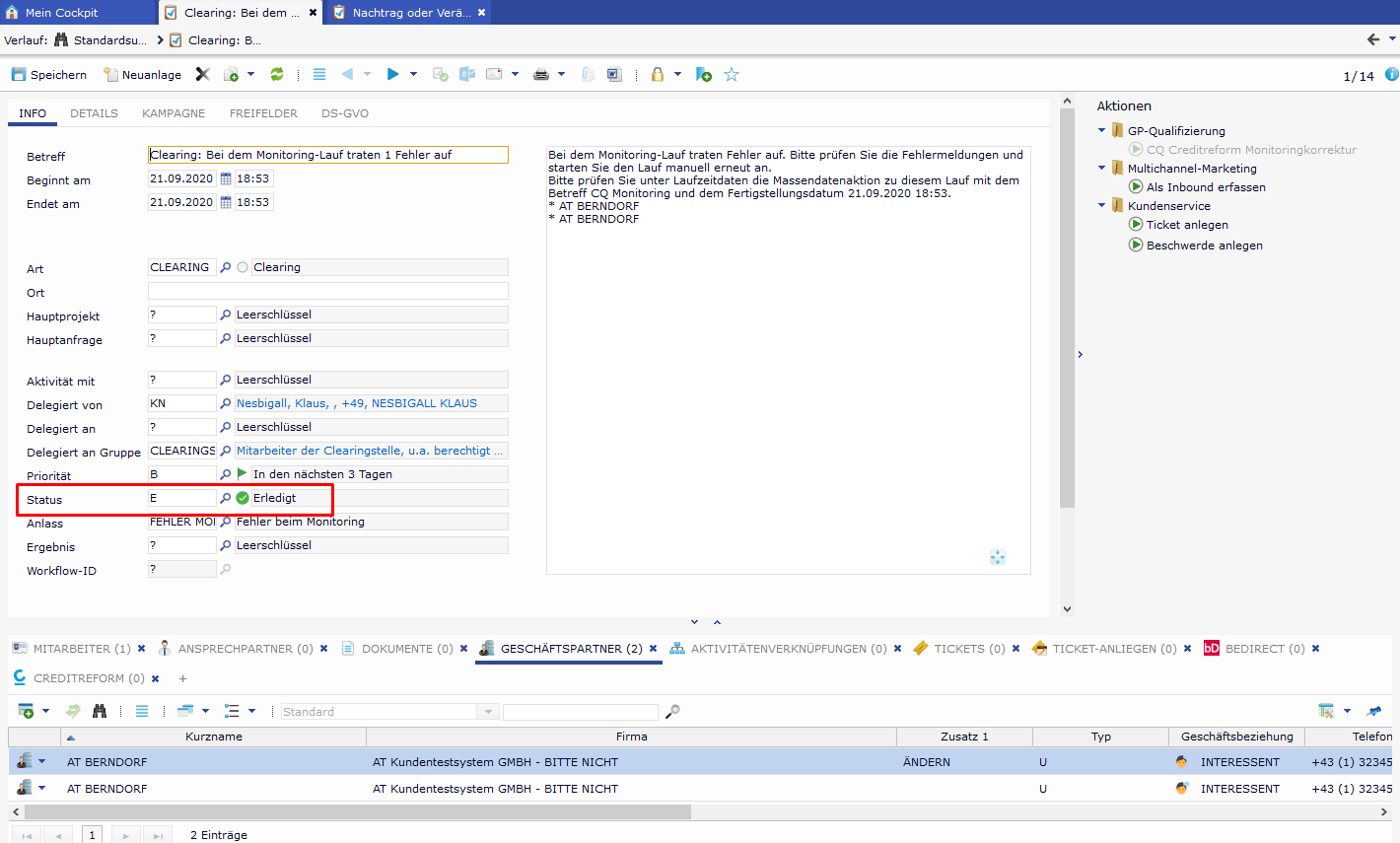Click into the Ort input field
The image size is (1400, 843).
coord(327,292)
